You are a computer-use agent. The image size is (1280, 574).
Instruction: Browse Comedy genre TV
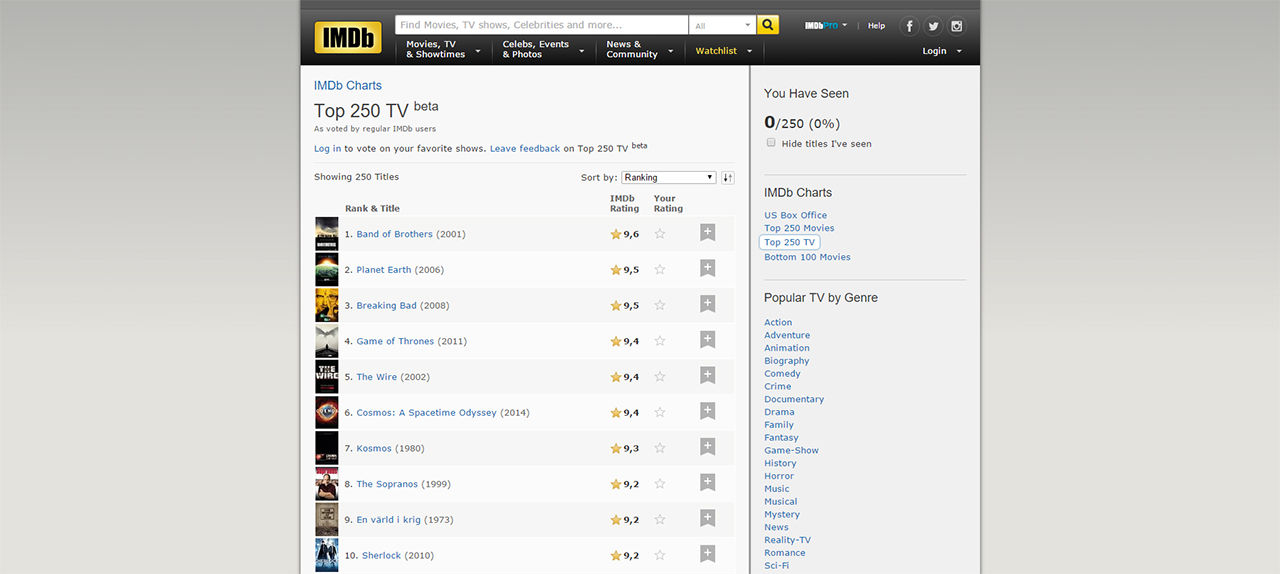point(782,373)
